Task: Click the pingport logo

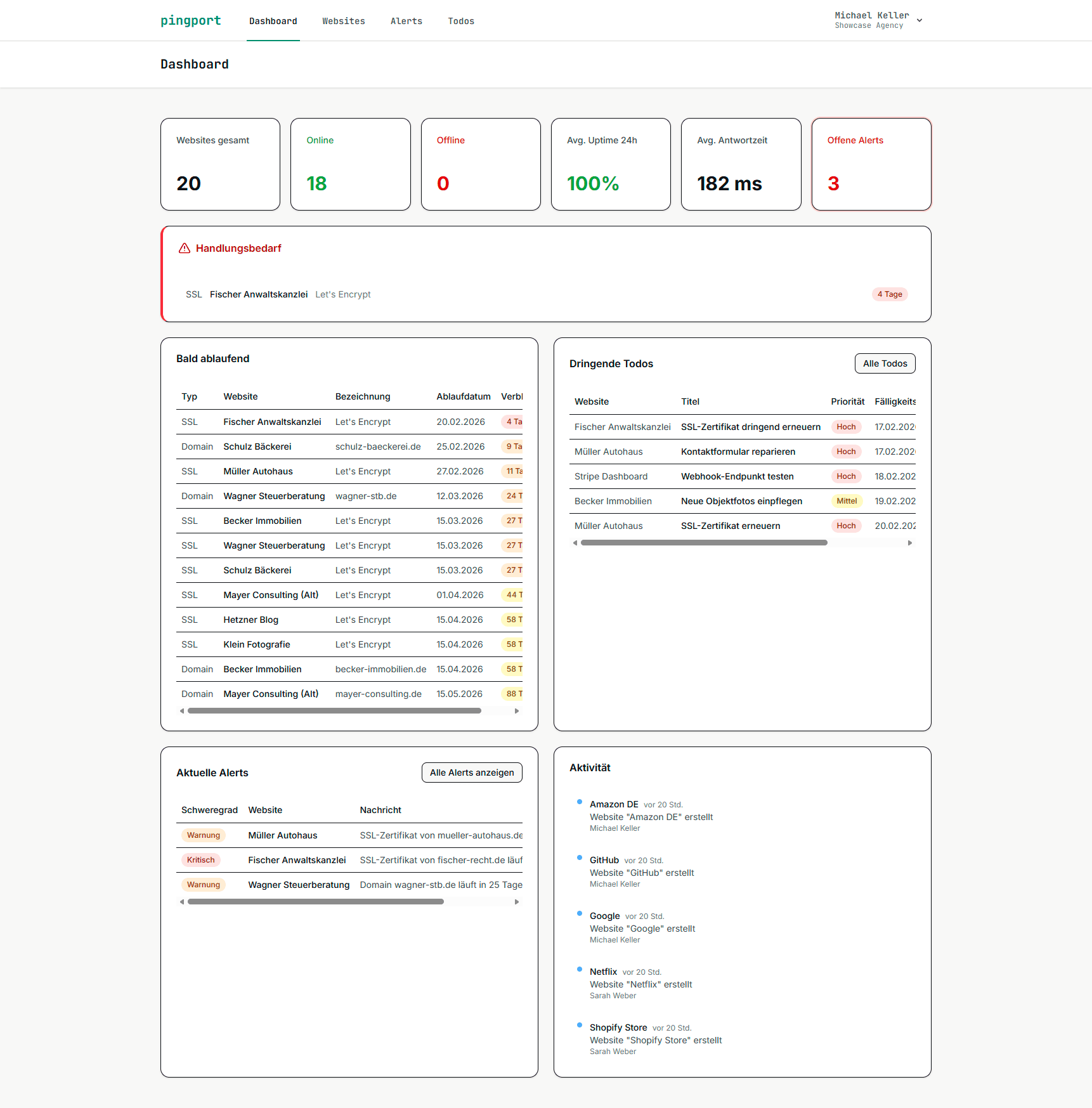Action: (x=190, y=20)
